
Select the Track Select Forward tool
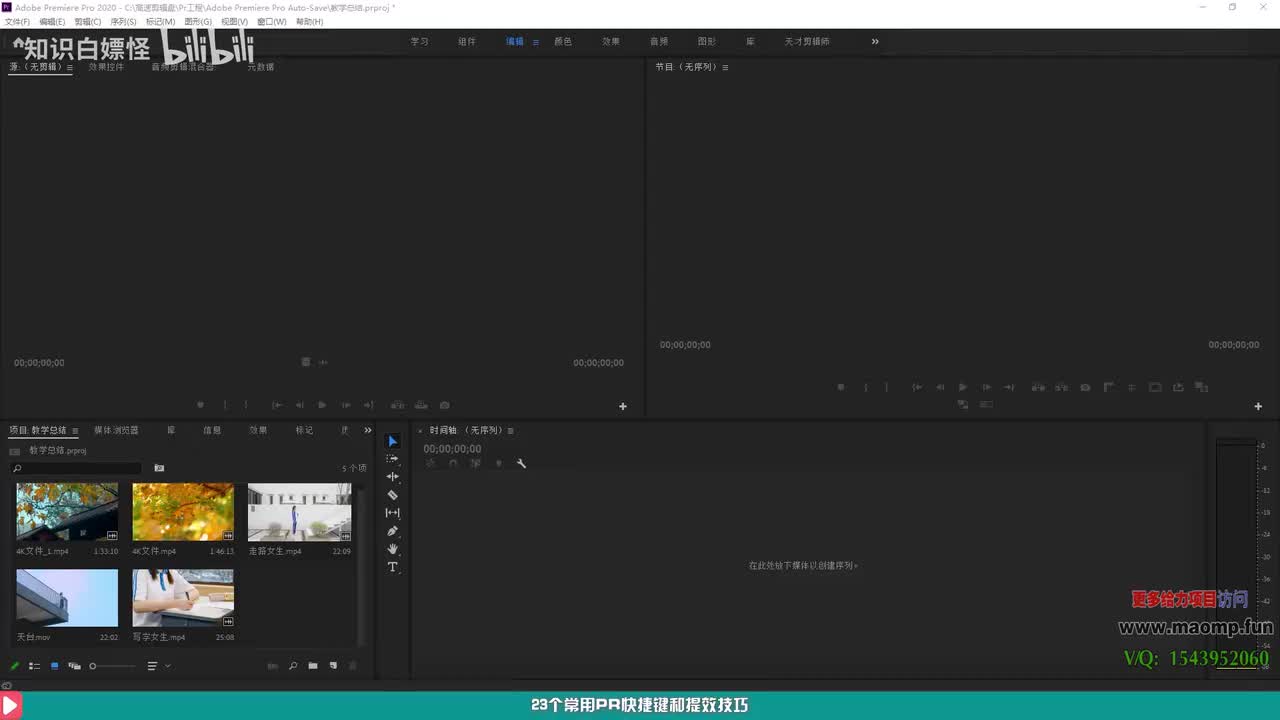pos(393,459)
